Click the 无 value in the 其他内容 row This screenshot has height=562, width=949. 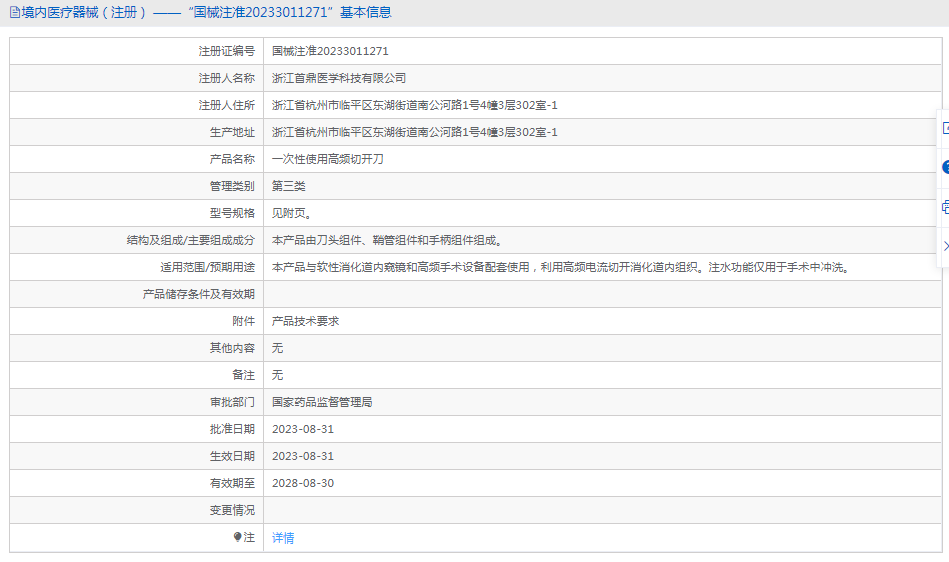pos(277,348)
